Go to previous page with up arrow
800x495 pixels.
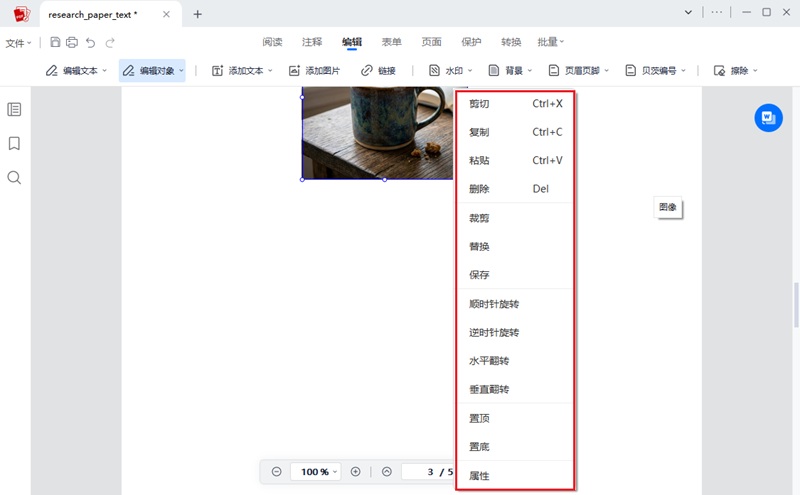coord(387,472)
